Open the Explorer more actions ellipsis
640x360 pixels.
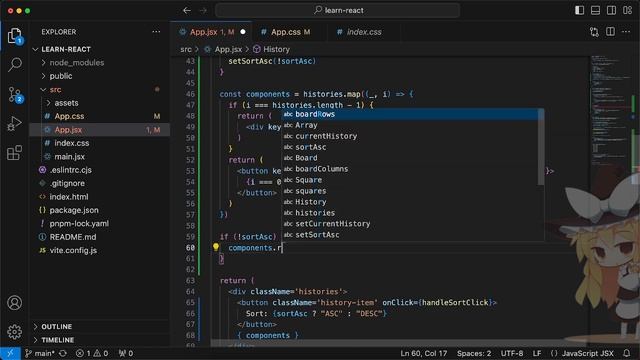[x=156, y=32]
